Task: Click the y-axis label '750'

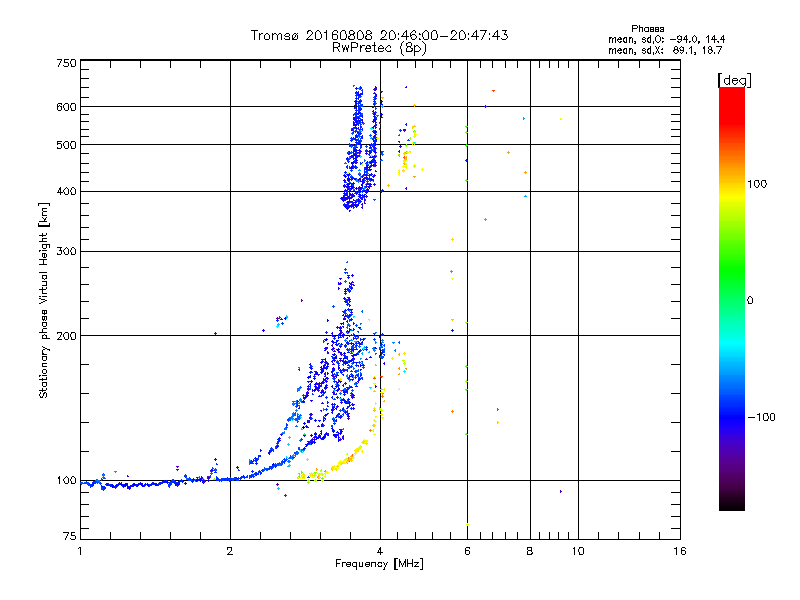Action: point(66,63)
